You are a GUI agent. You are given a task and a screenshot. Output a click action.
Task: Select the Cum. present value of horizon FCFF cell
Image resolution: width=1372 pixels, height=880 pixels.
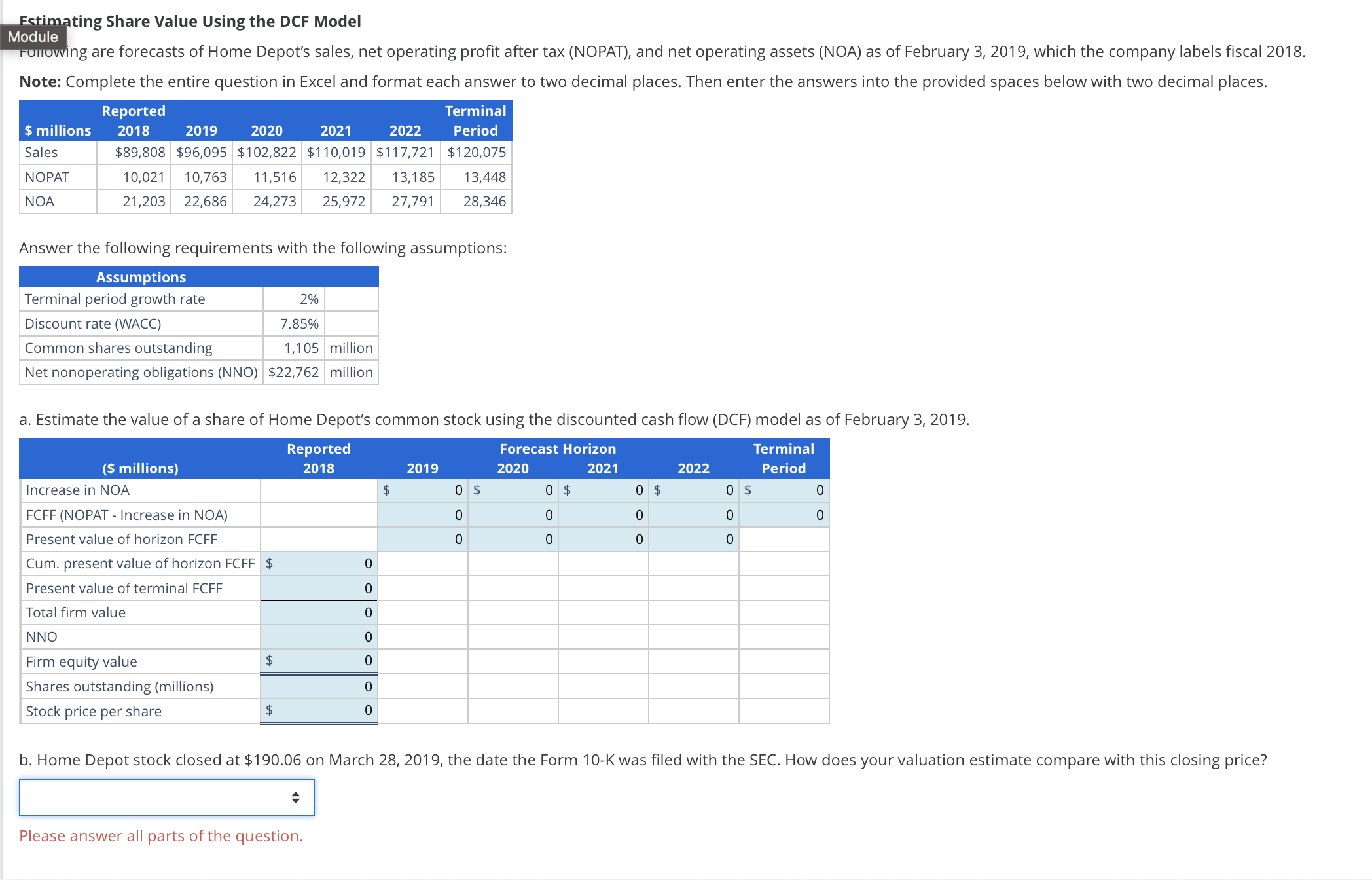coord(319,563)
